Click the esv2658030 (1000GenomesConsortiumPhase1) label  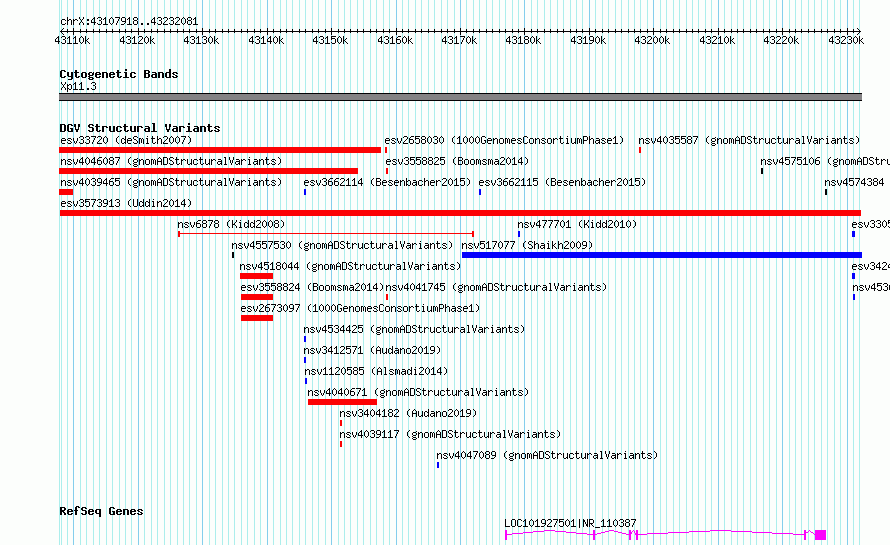pos(504,140)
